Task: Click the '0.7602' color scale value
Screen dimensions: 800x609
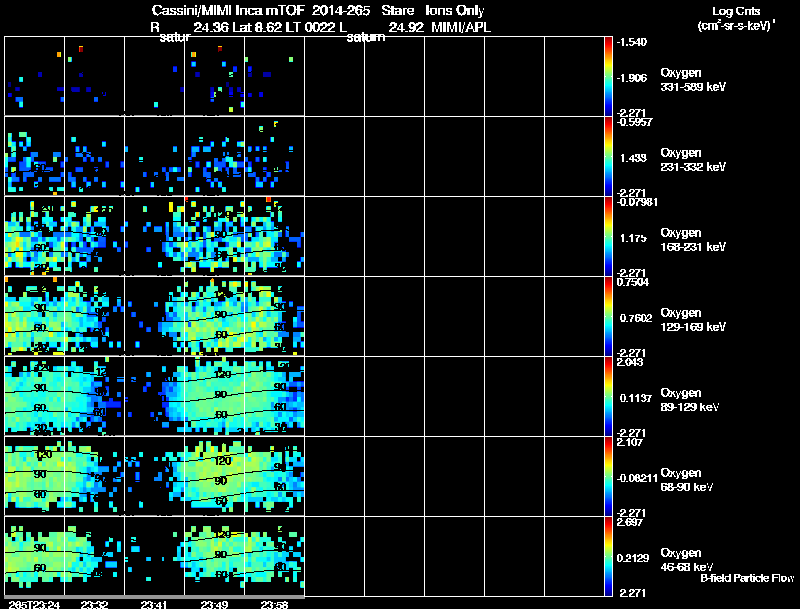Action: (636, 318)
